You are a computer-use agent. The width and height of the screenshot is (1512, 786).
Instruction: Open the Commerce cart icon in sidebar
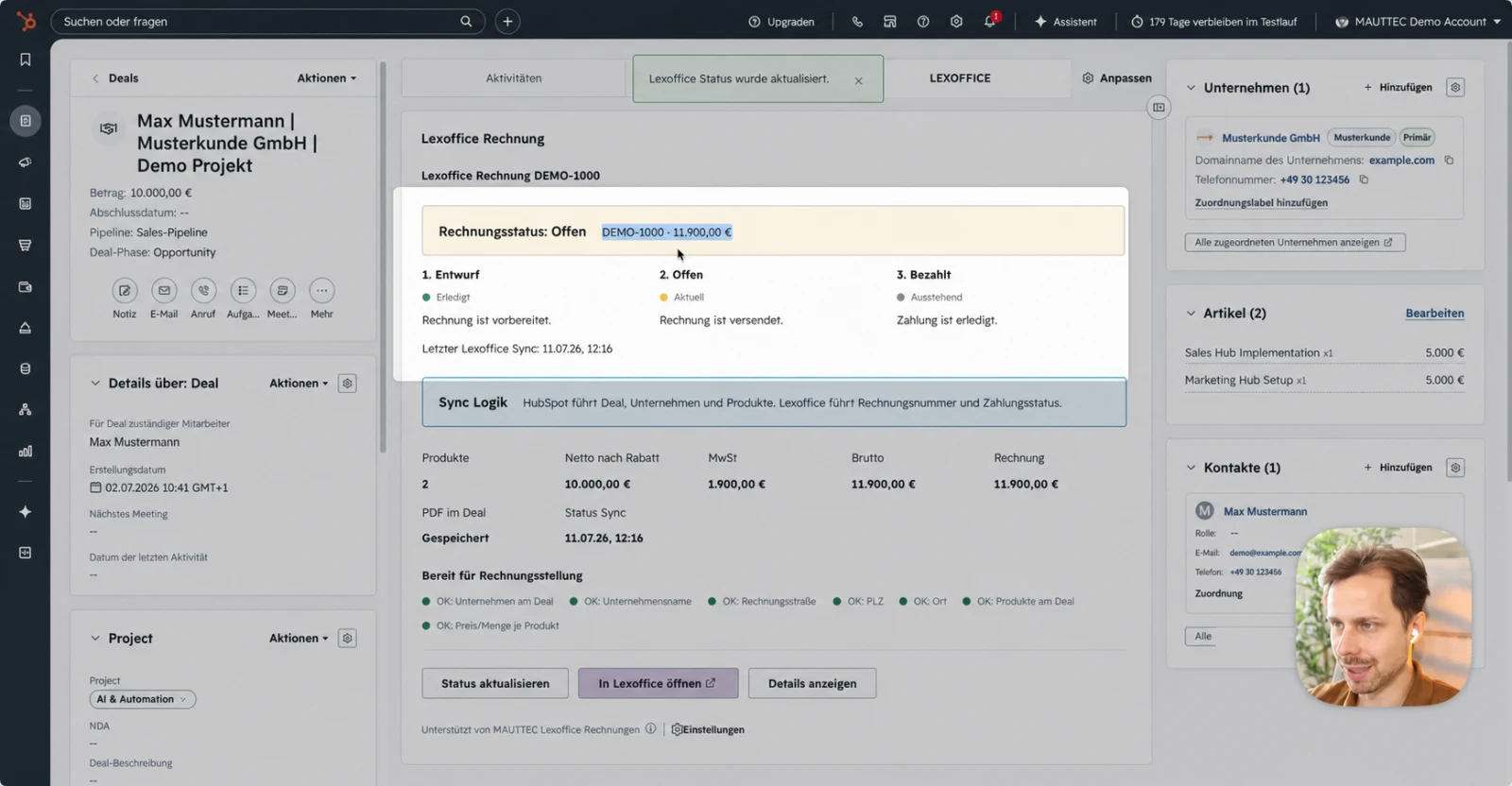[26, 245]
